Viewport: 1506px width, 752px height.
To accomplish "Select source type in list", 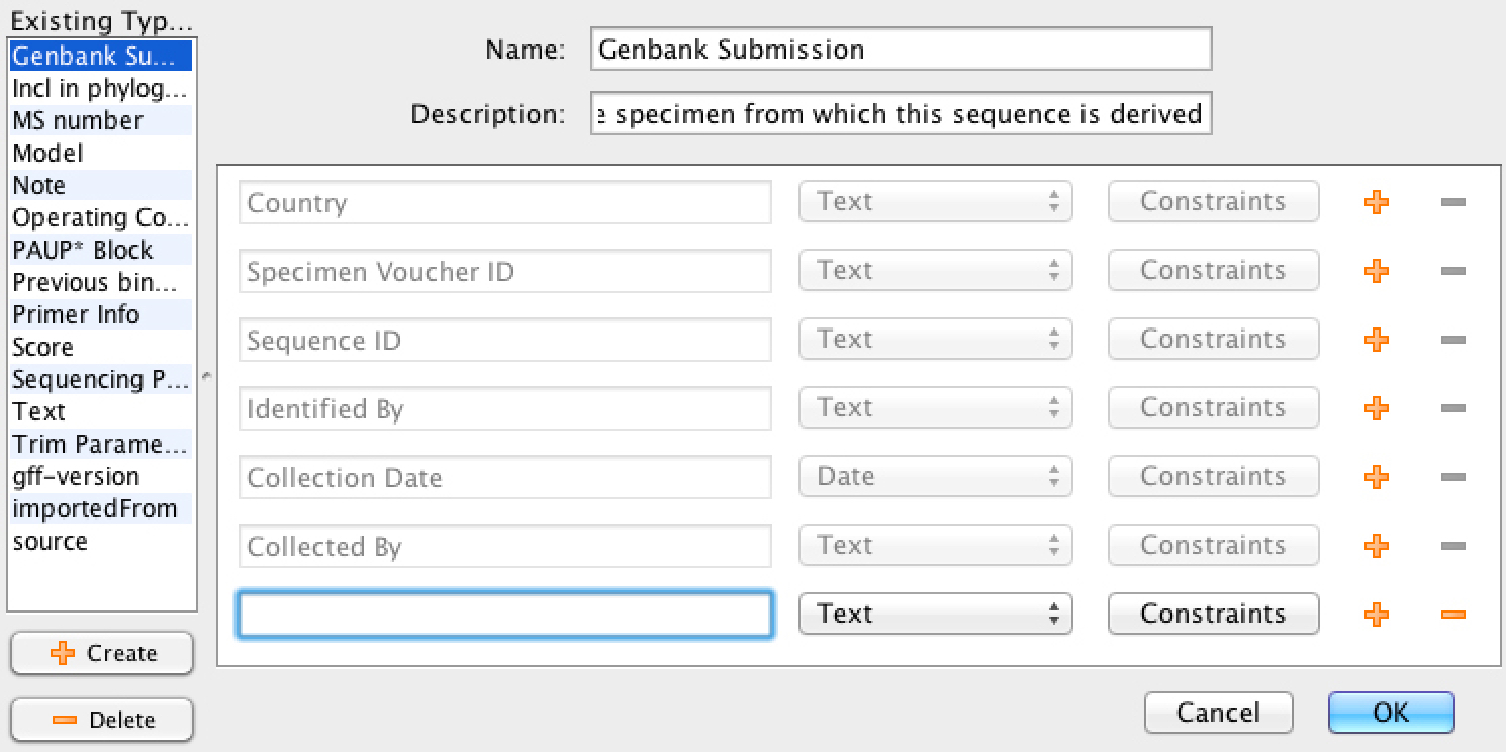I will pyautogui.click(x=101, y=541).
